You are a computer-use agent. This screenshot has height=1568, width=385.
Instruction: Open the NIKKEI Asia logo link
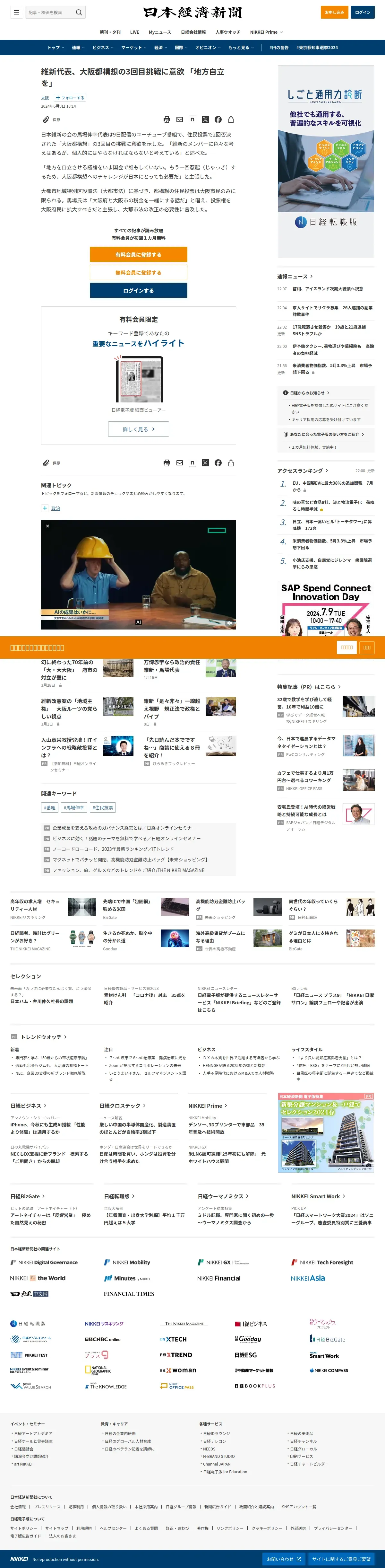pos(308,1278)
